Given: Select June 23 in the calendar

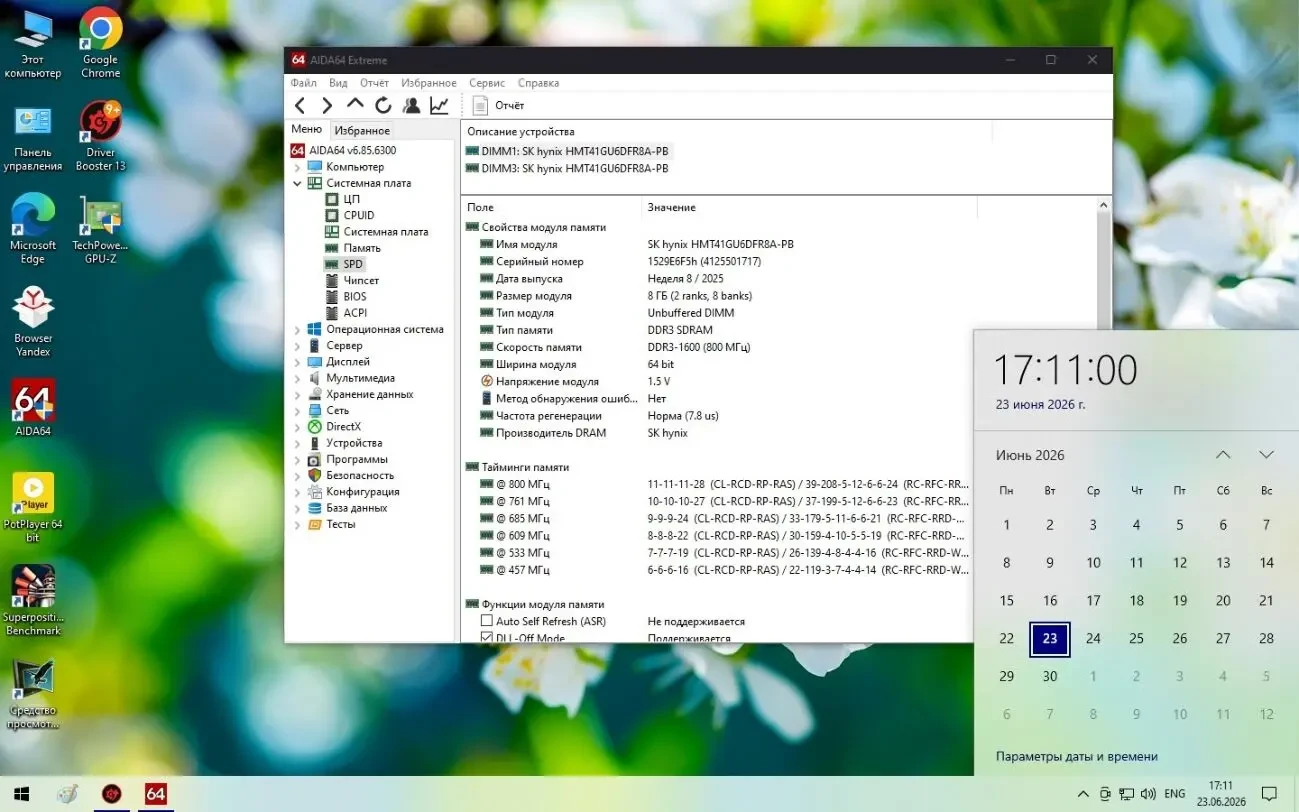Looking at the screenshot, I should [x=1050, y=639].
